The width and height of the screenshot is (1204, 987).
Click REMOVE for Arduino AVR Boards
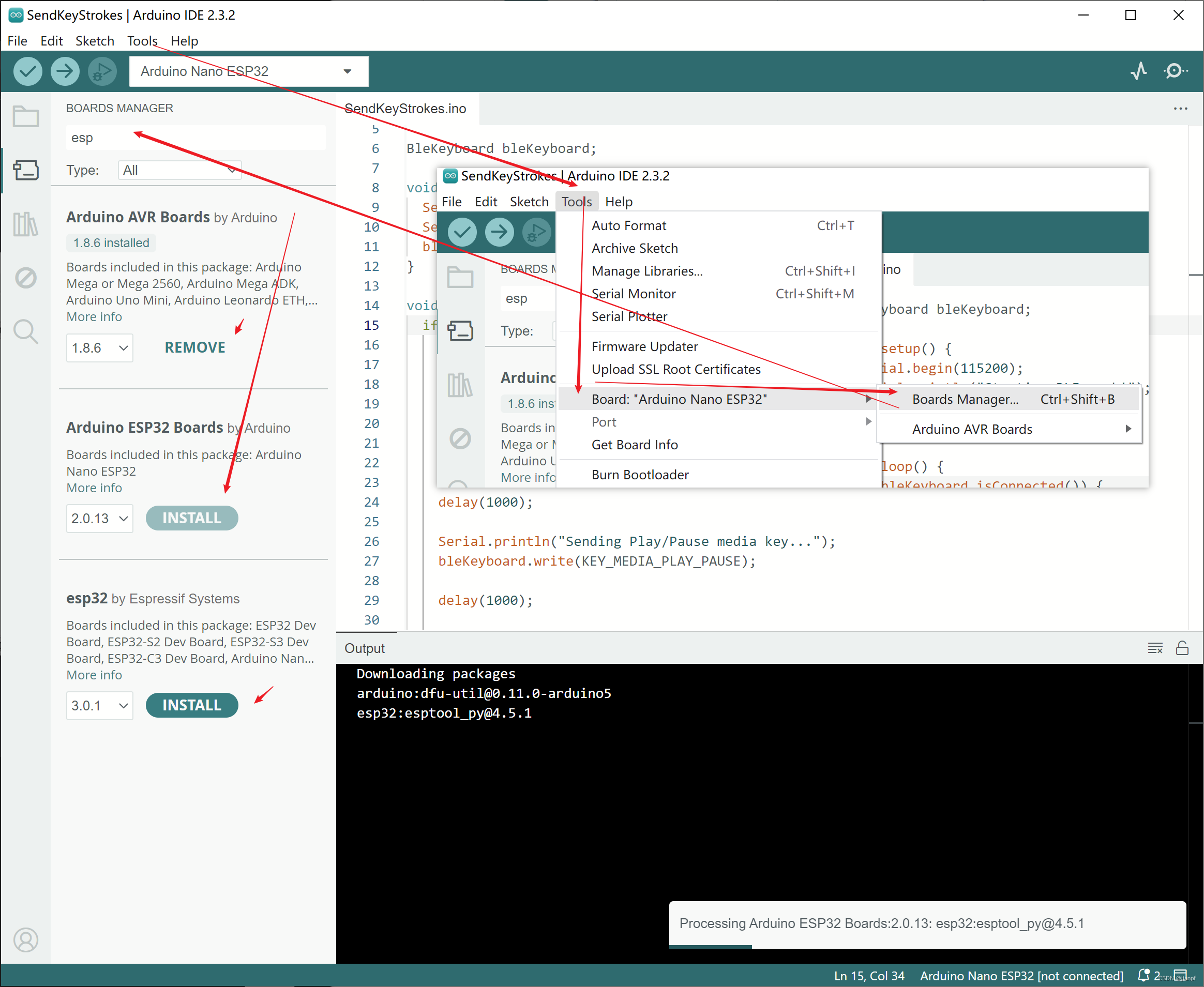point(195,347)
